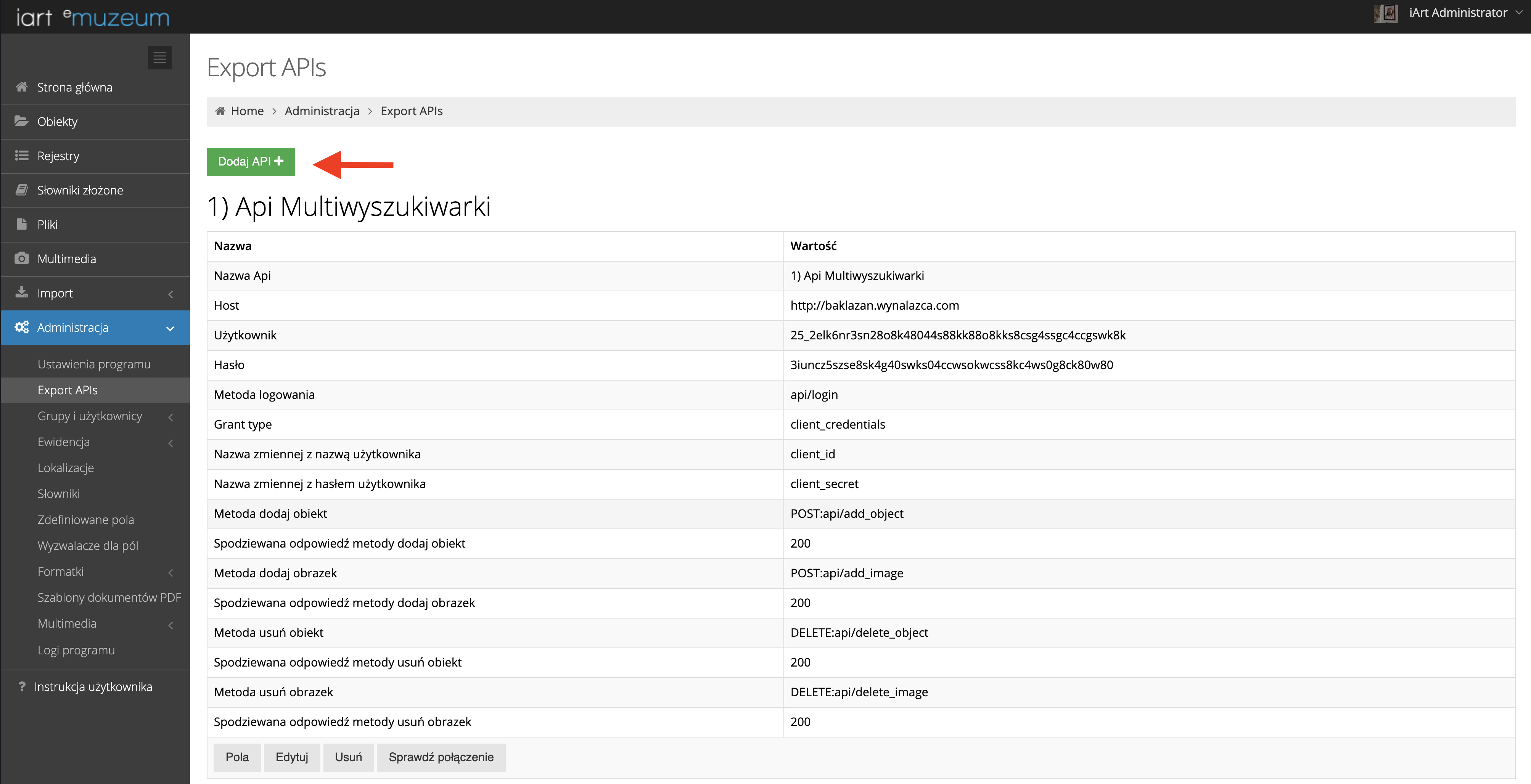Click the question mark icon for Instrukcja użytkownika
This screenshot has width=1531, height=784.
tap(22, 686)
